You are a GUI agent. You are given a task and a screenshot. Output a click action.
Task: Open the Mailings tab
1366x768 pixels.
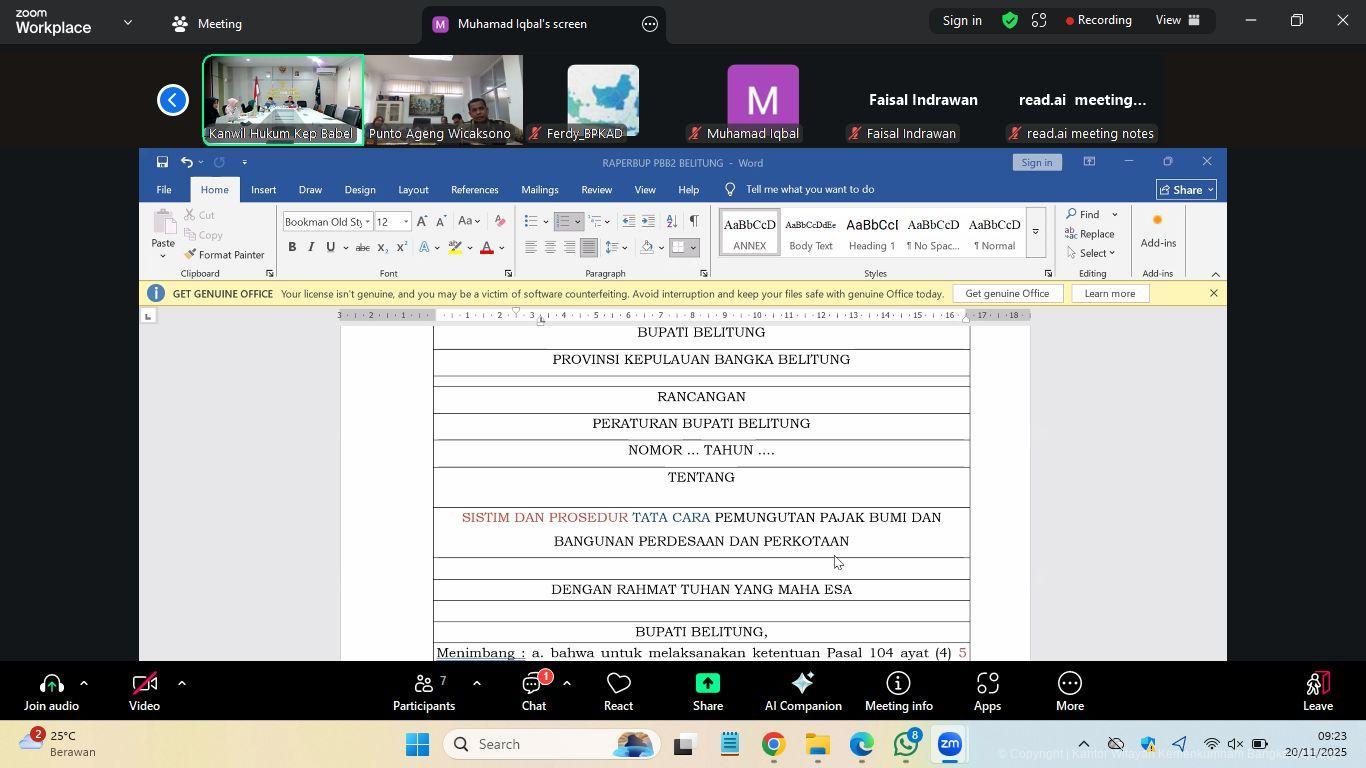(x=540, y=189)
